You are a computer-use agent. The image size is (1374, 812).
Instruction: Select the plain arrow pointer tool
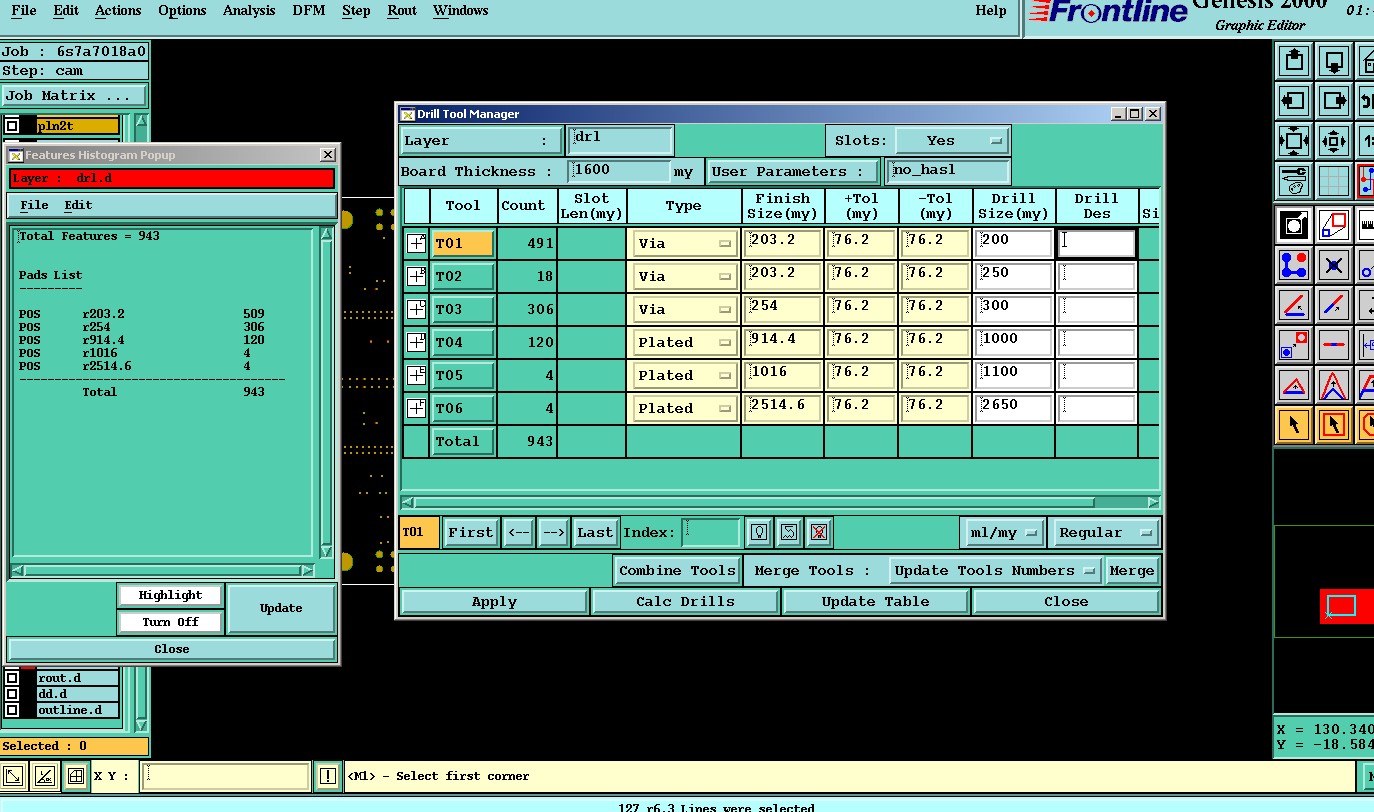(1294, 425)
